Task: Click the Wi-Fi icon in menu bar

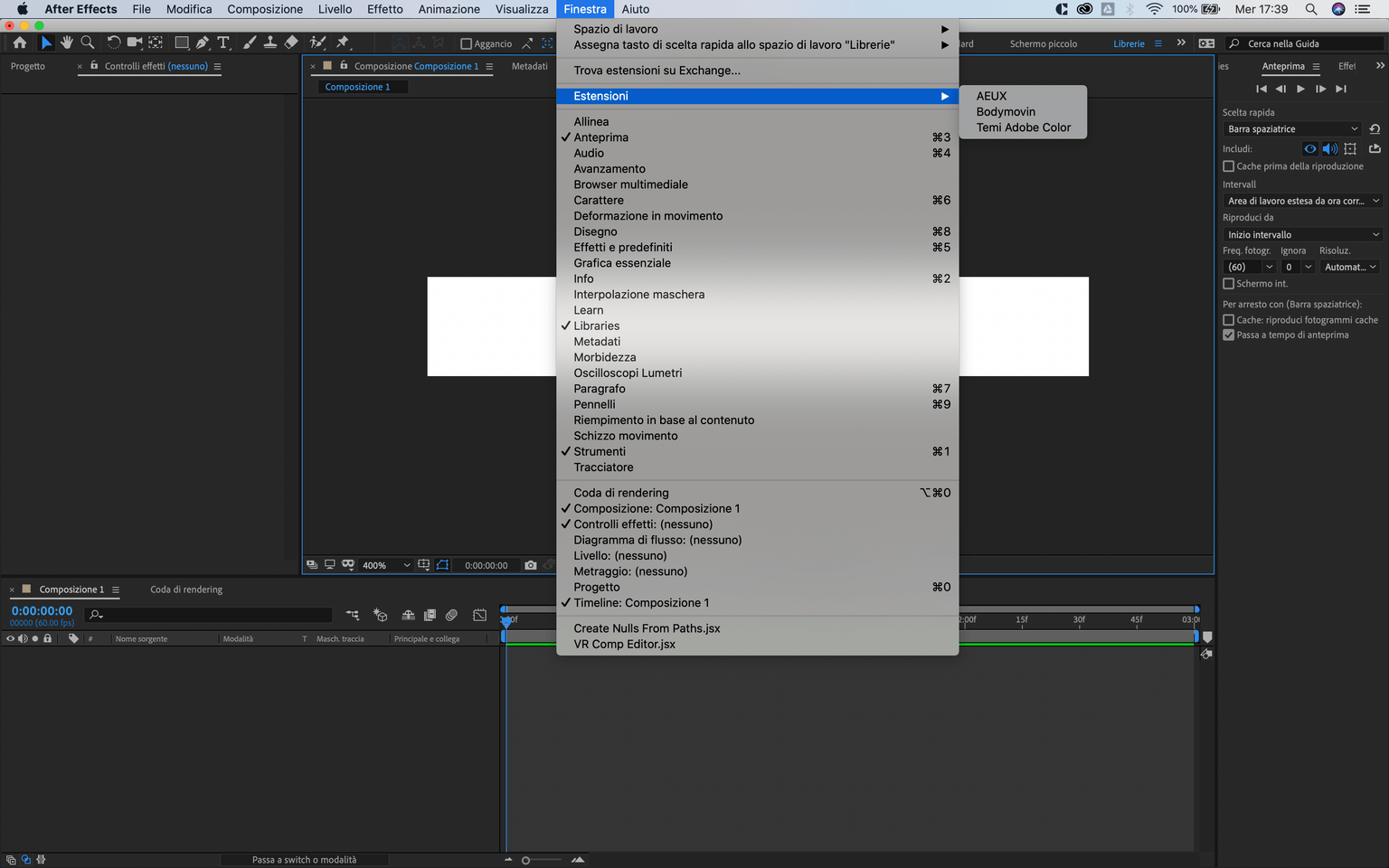Action: [x=1155, y=9]
